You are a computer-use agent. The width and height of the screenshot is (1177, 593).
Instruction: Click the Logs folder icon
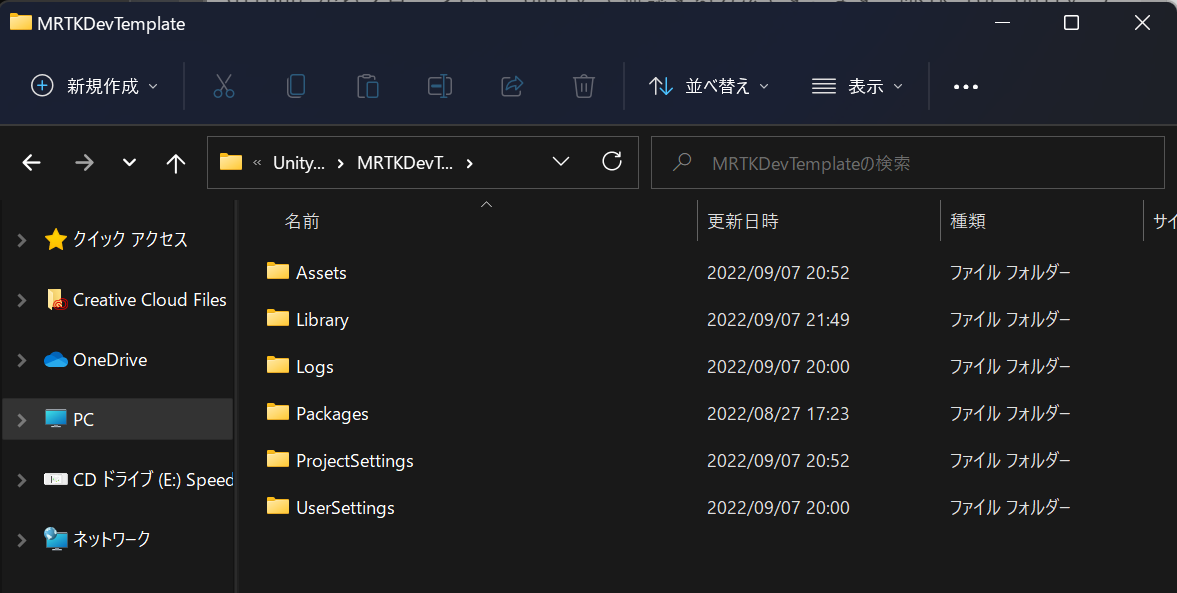(x=278, y=366)
